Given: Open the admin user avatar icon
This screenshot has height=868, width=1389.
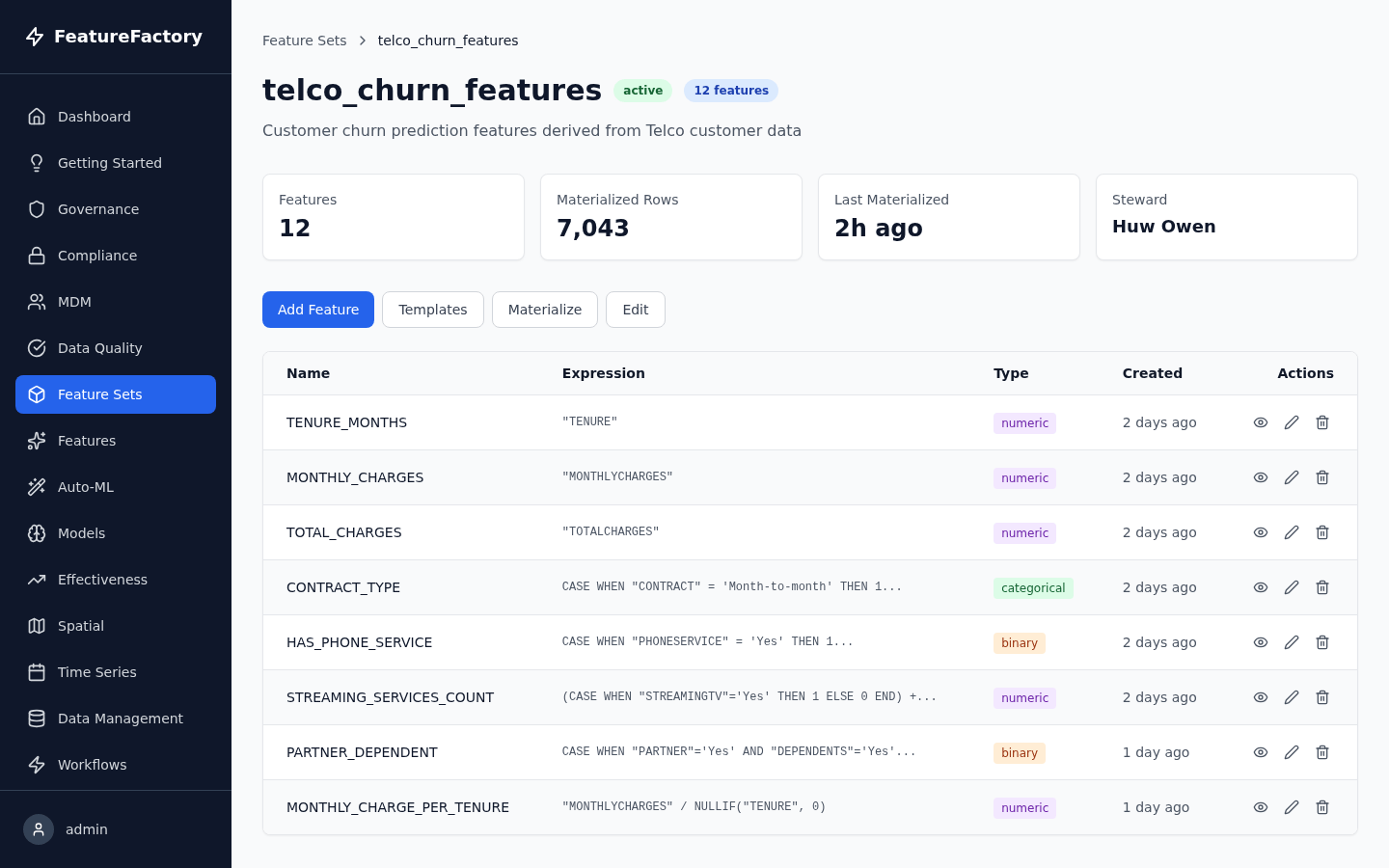Looking at the screenshot, I should [39, 829].
